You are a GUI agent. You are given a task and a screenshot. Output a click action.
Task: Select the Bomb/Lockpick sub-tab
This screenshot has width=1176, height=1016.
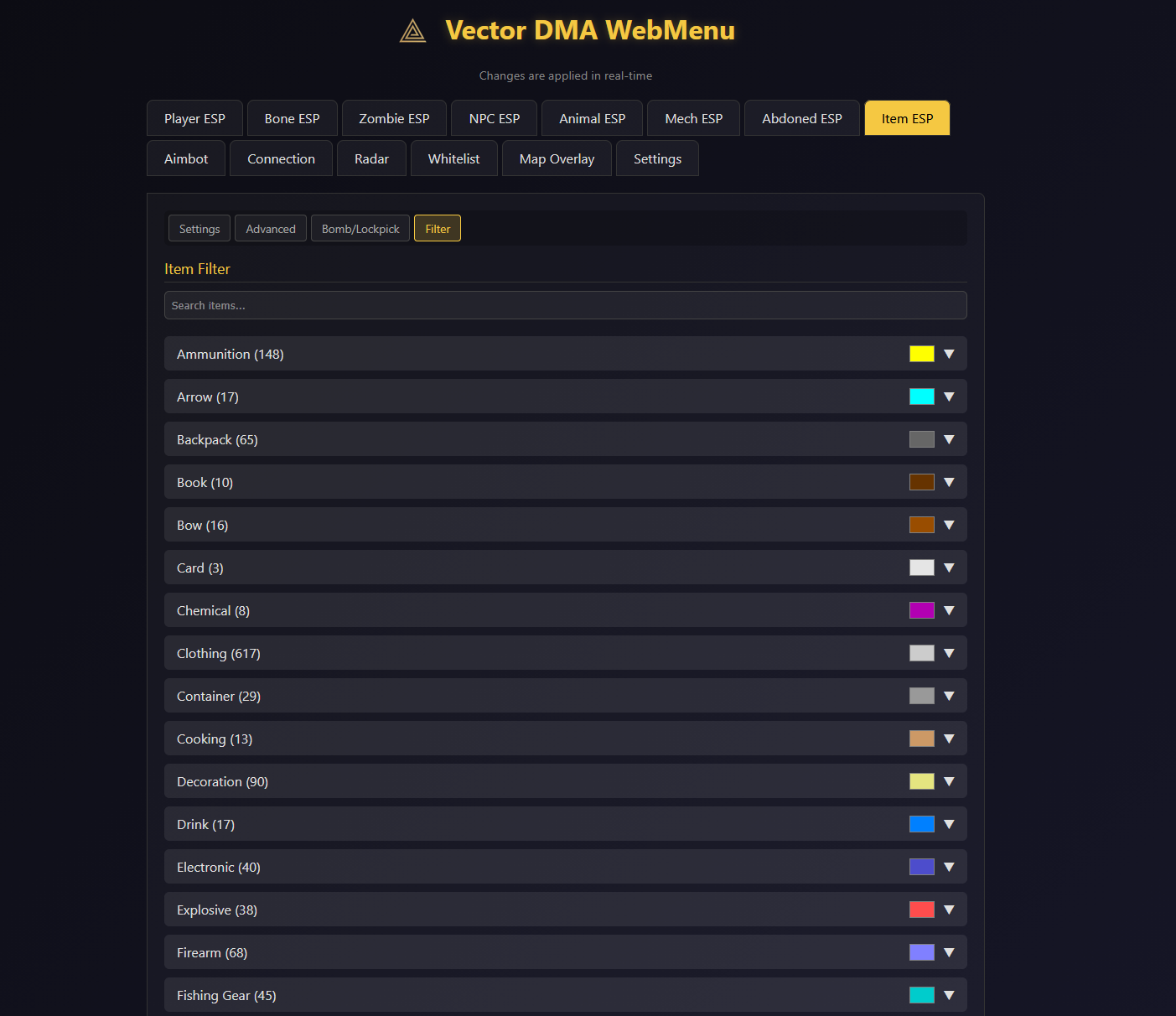click(x=360, y=229)
